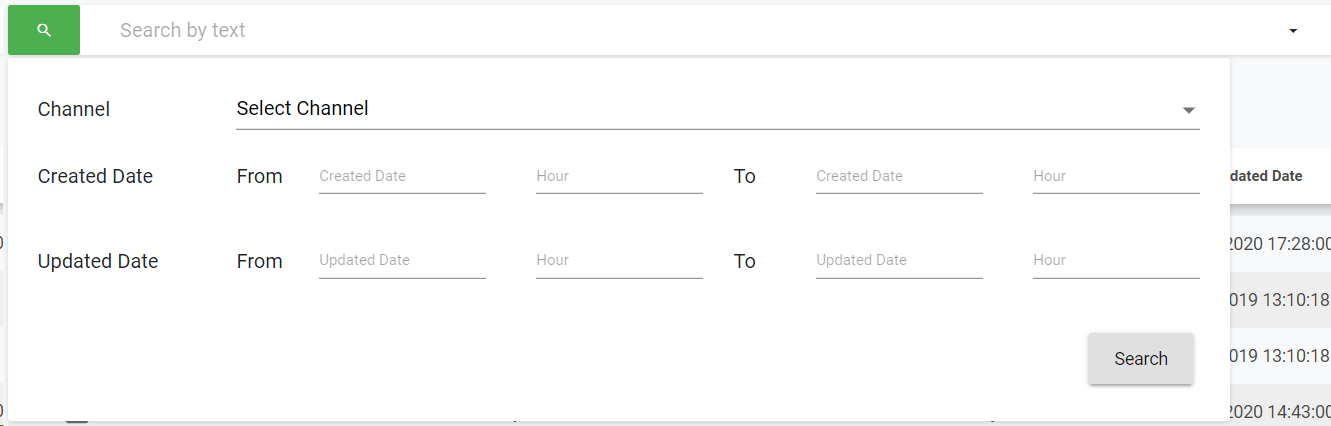Click the Created Date filter label

95,177
